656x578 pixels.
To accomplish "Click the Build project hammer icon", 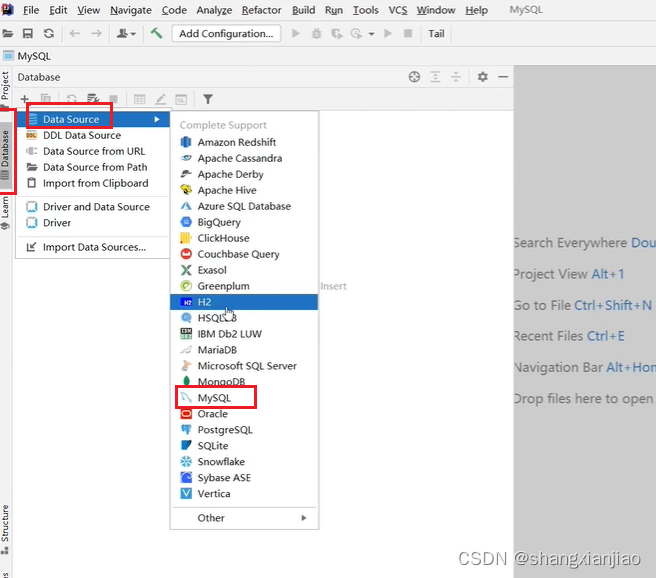I will point(156,33).
